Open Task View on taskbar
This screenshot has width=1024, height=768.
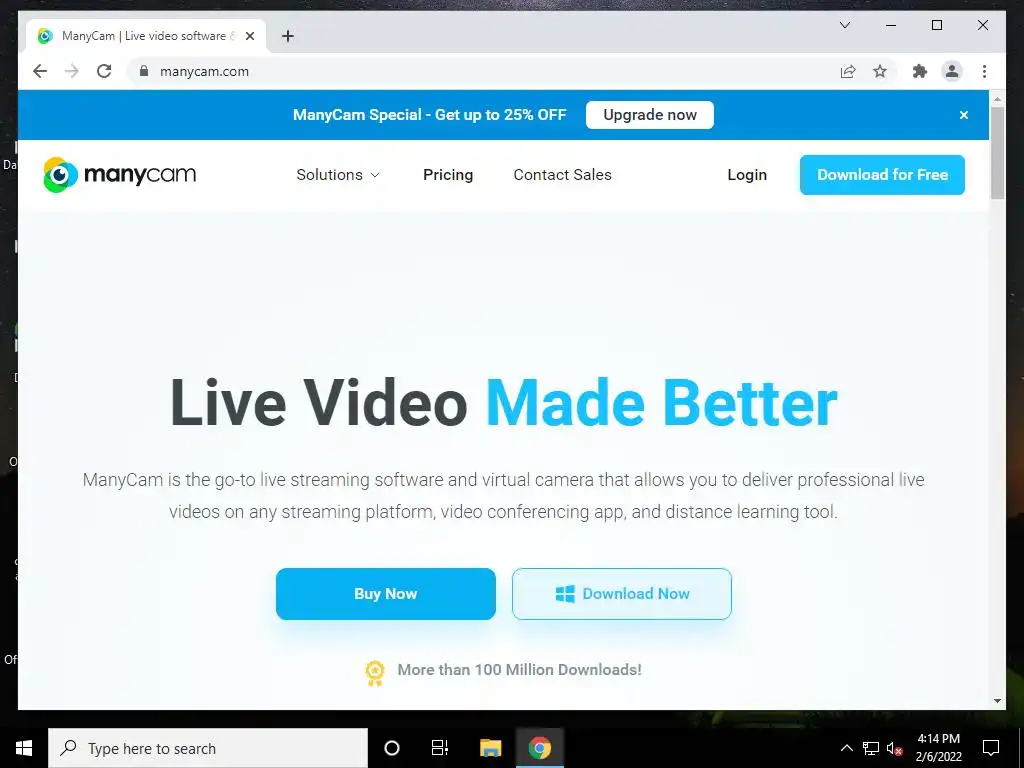(440, 748)
